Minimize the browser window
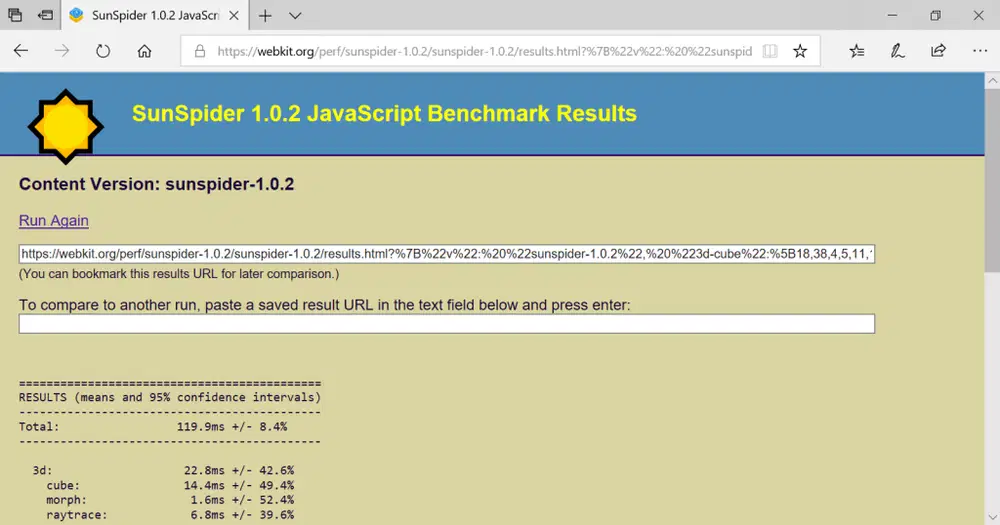Image resolution: width=1000 pixels, height=525 pixels. 892,15
